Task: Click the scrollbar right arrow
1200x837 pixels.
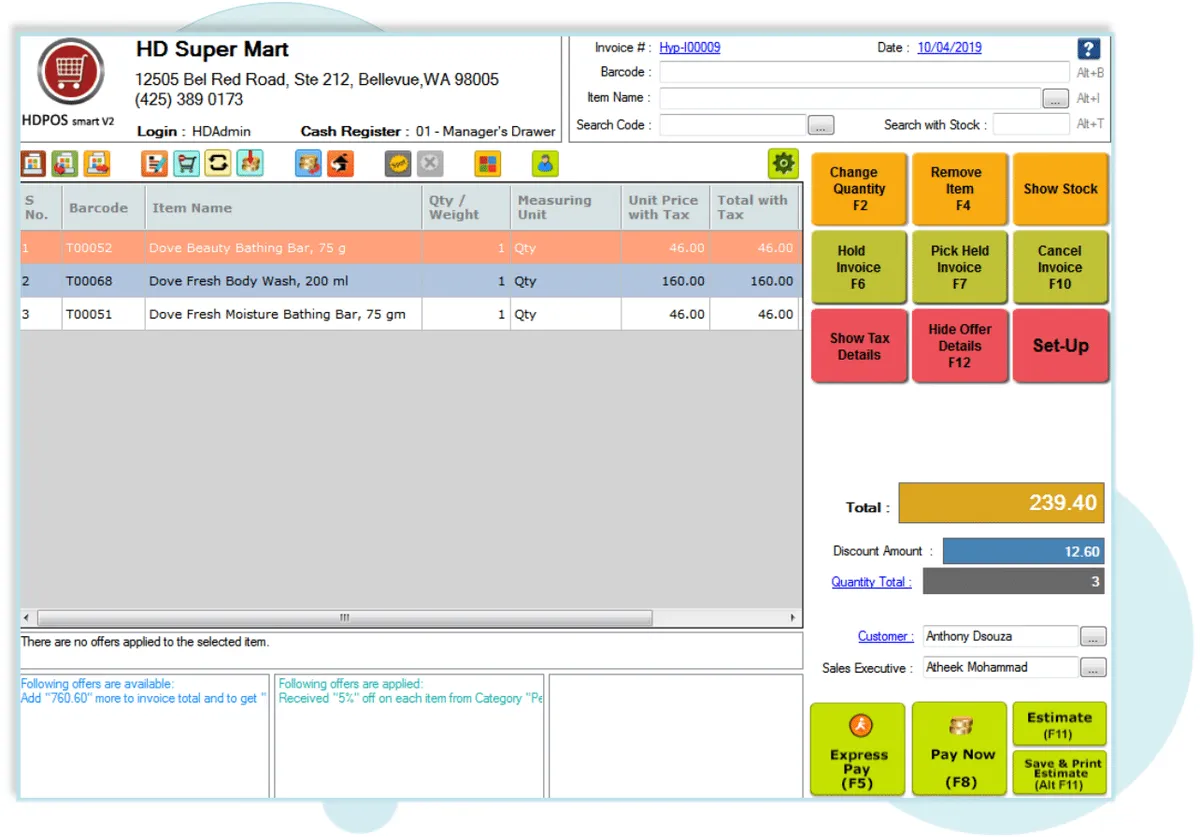Action: pos(794,618)
